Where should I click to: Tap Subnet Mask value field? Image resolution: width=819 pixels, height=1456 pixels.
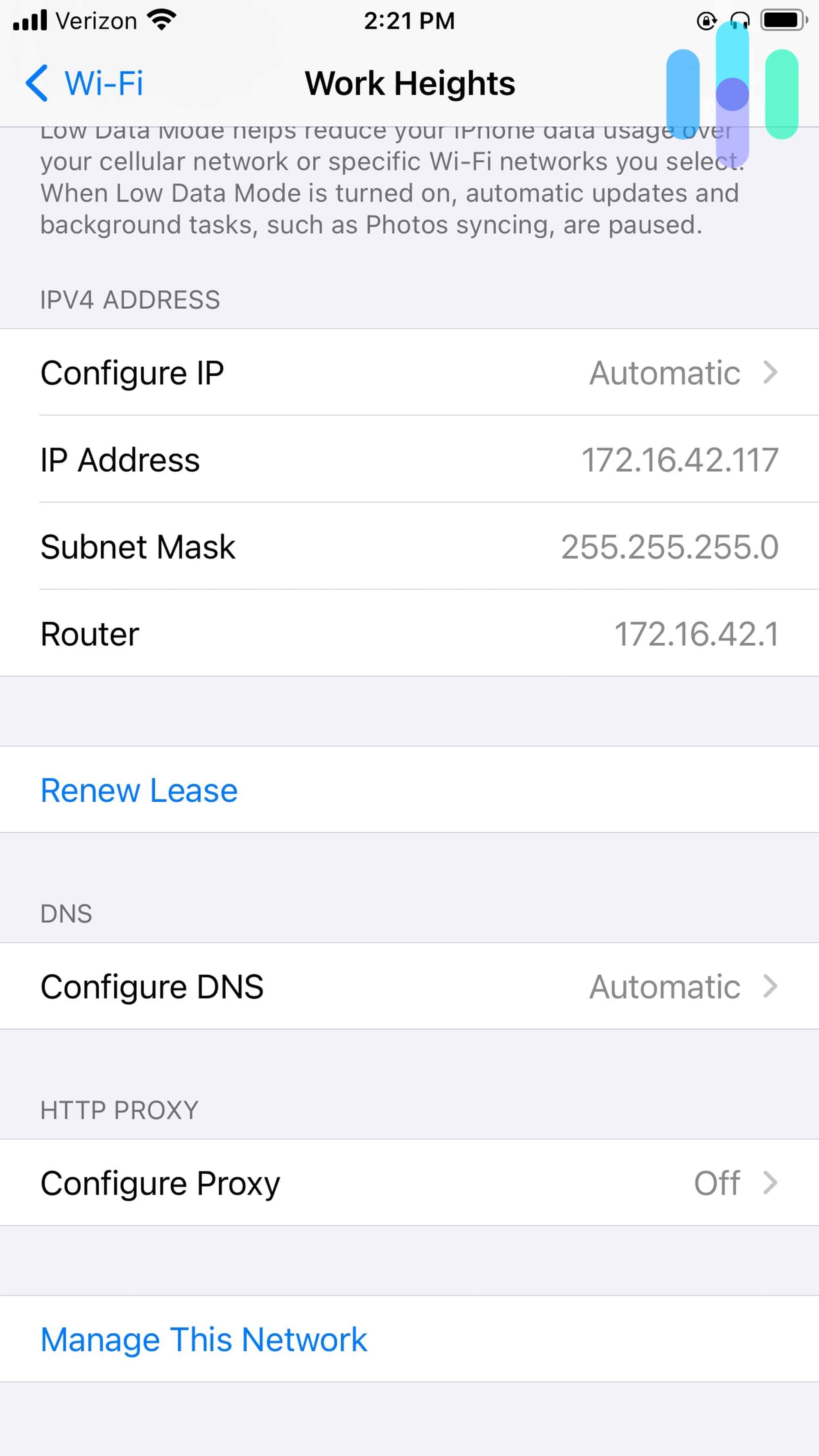coord(670,546)
